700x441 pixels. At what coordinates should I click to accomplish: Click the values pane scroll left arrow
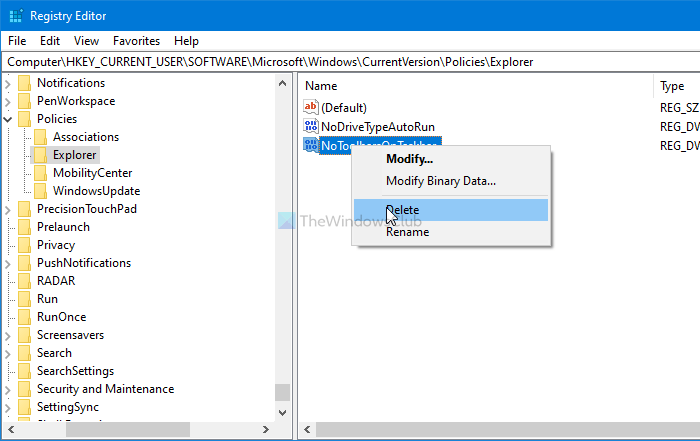[307, 429]
